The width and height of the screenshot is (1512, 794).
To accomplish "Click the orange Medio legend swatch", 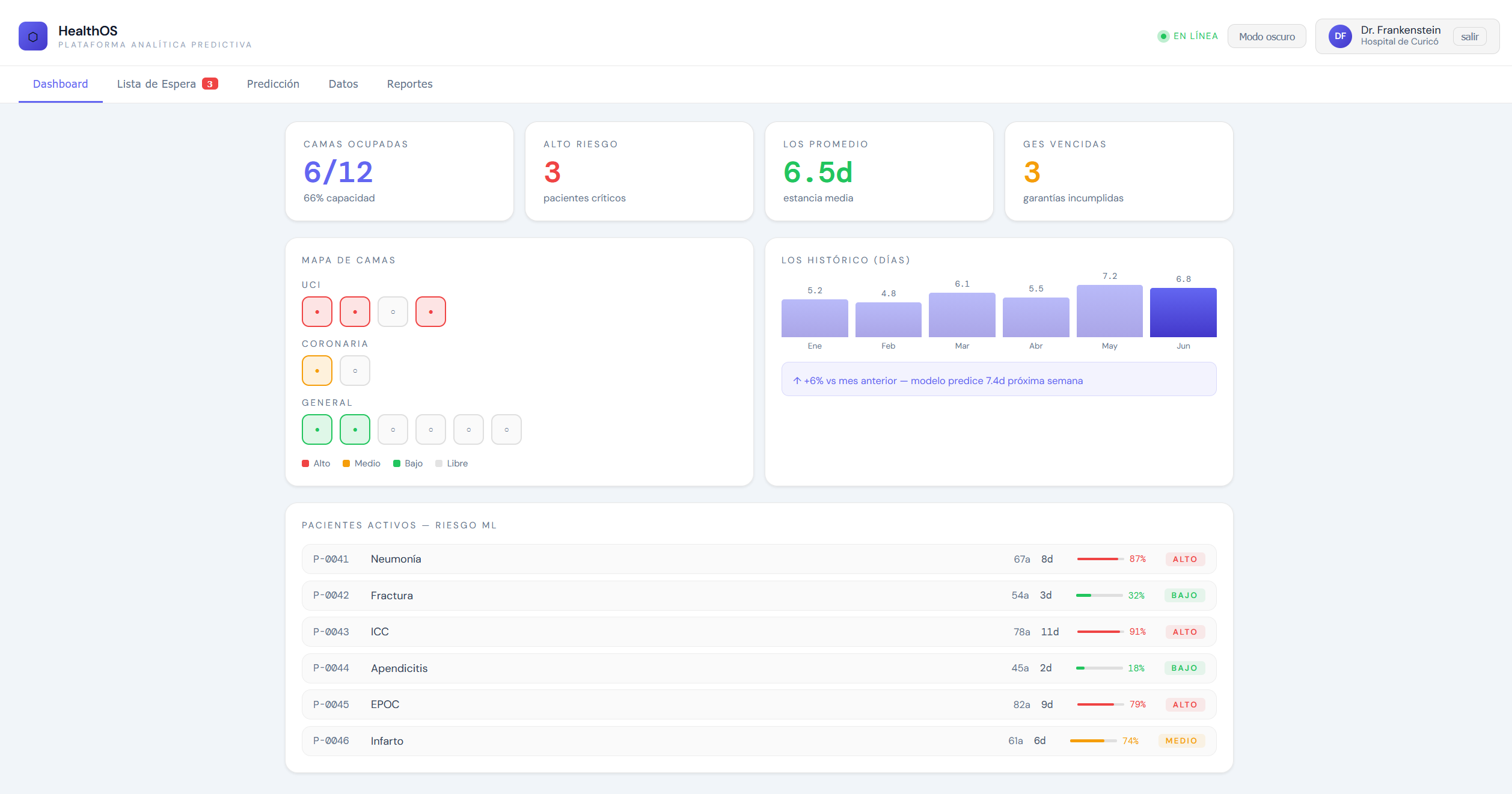I will coord(346,463).
